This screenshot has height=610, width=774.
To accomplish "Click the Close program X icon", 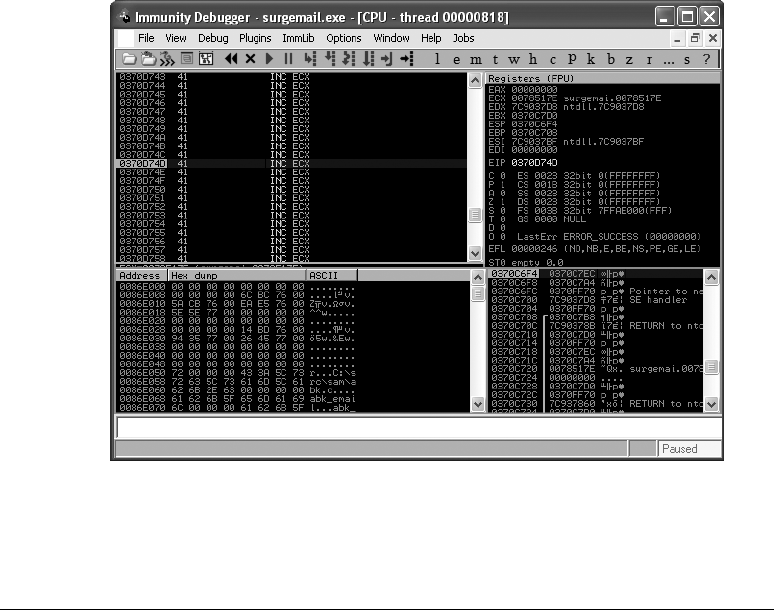I will tap(250, 59).
